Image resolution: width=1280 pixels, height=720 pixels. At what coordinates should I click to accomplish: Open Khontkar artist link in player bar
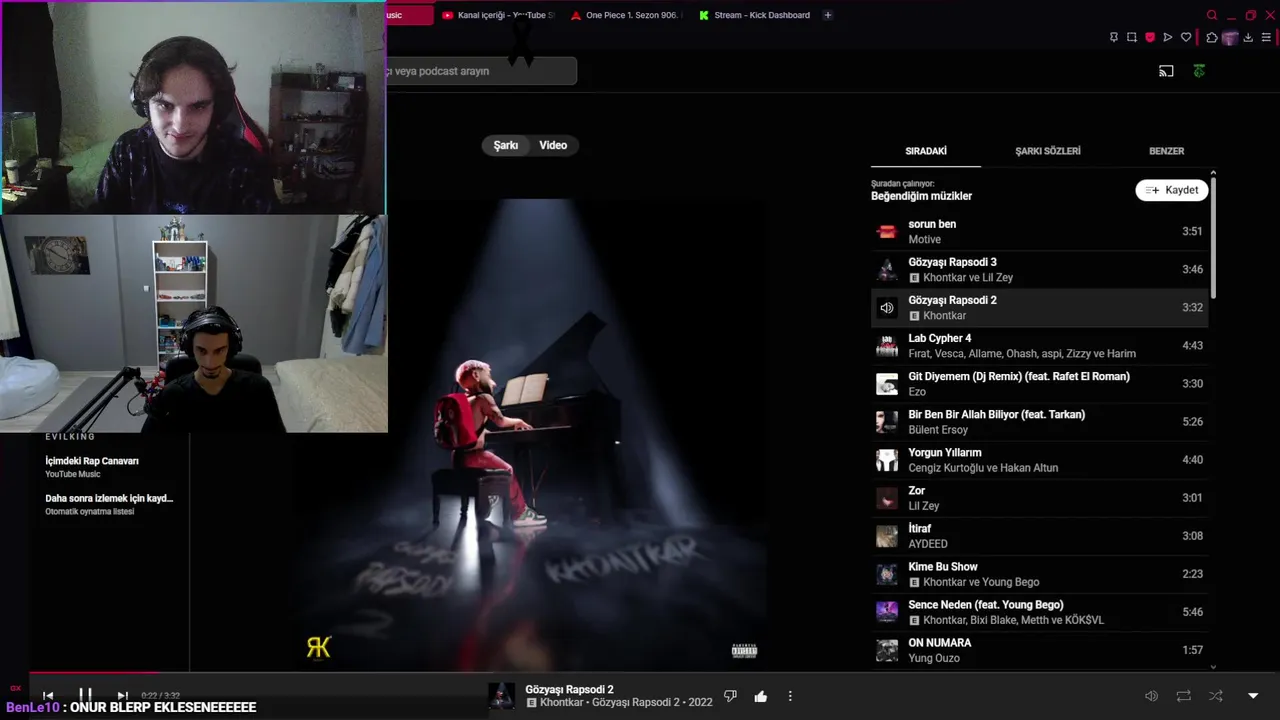pyautogui.click(x=561, y=702)
